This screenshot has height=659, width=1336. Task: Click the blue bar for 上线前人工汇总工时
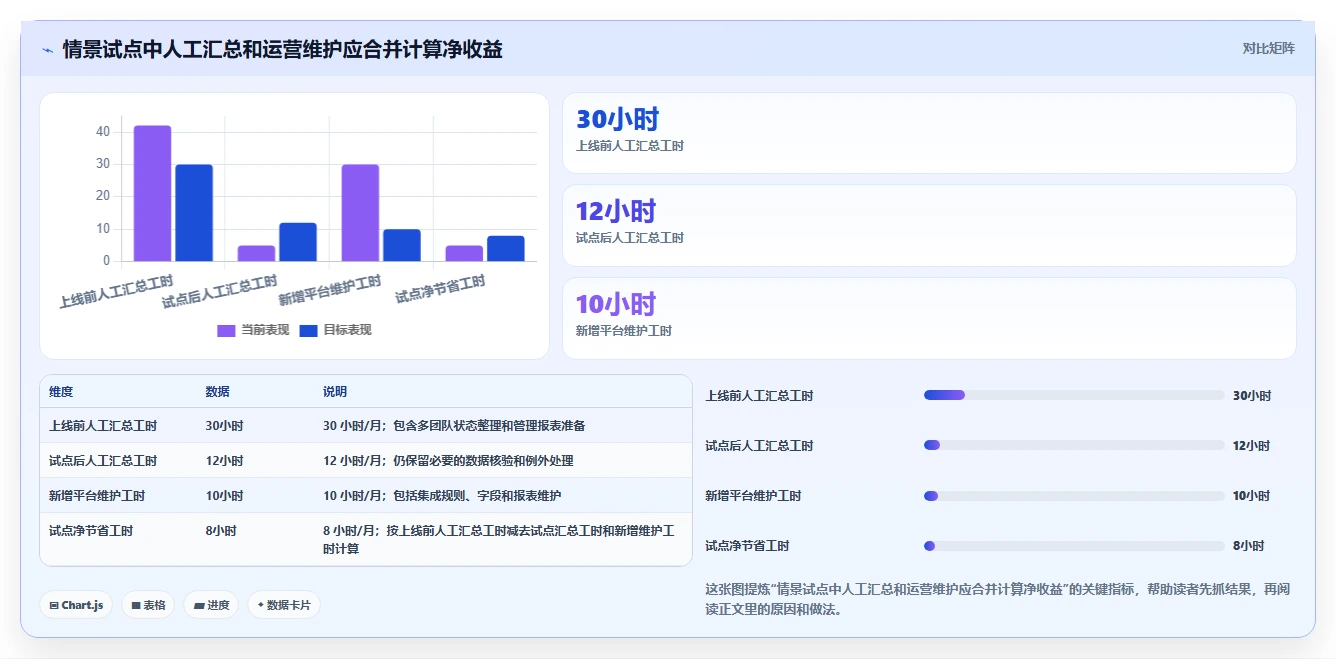(194, 213)
